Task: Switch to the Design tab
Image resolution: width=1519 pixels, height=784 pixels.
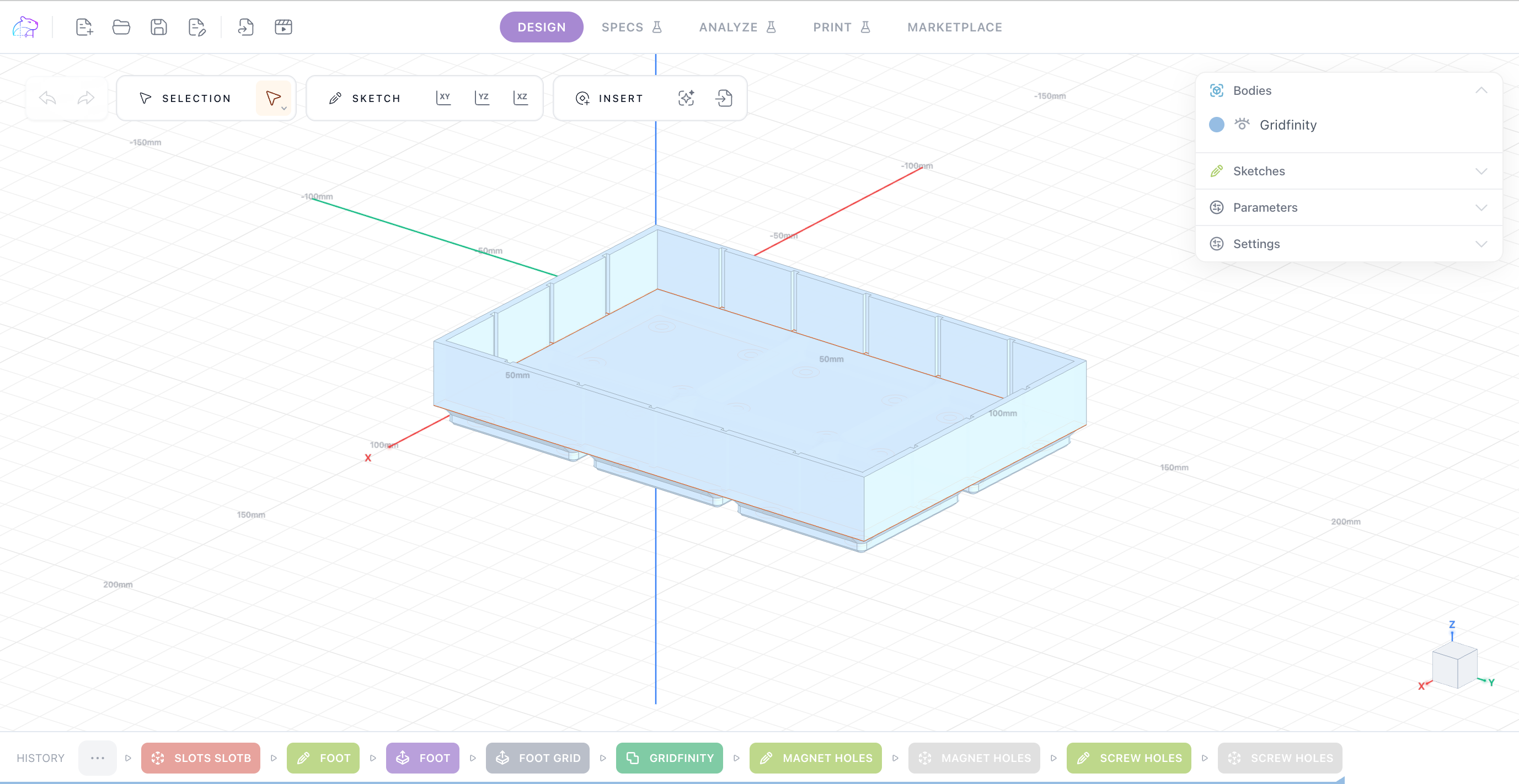Action: pyautogui.click(x=541, y=27)
